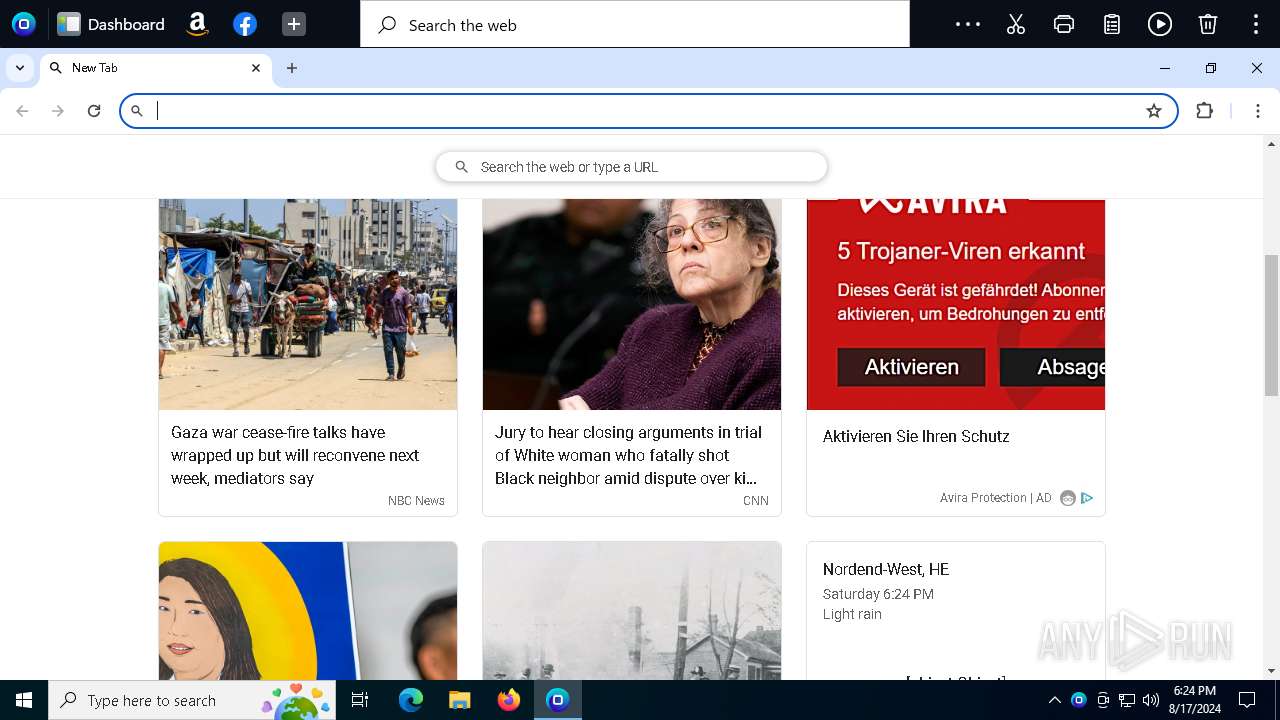Screen dimensions: 1280x720
Task: Go forward to next page
Action: coord(58,111)
